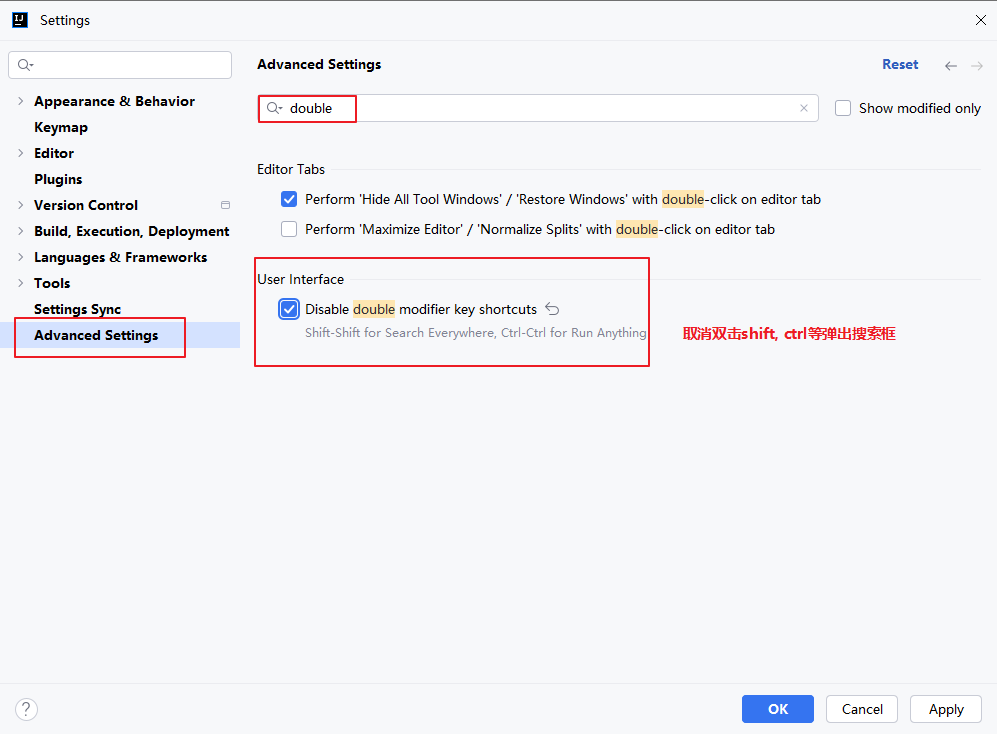Click the Shift-Shift for Search Everywhere description text

[475, 333]
